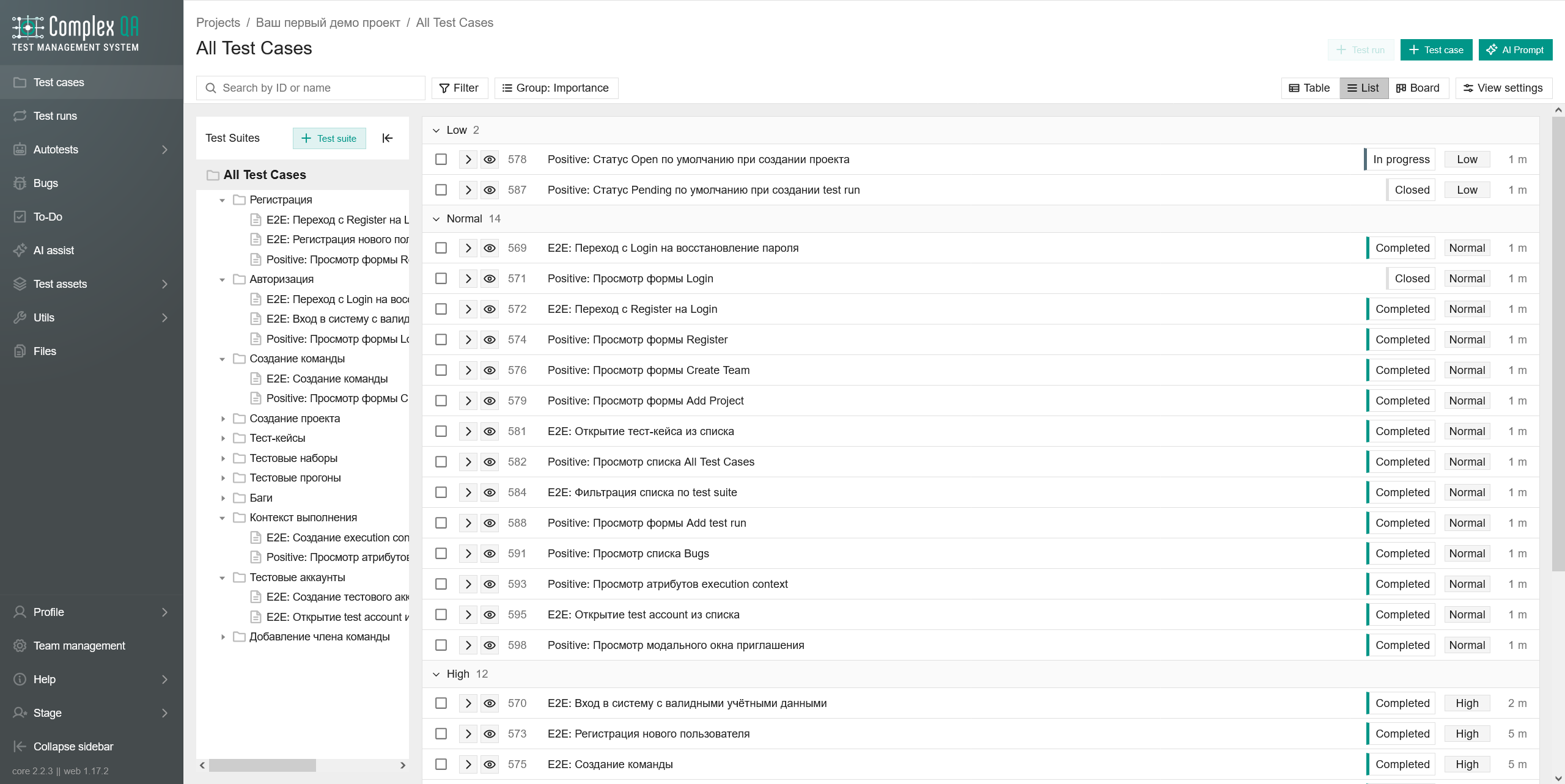Collapse the Test Suites panel arrow icon
Viewport: 1565px width, 784px height.
pyautogui.click(x=387, y=138)
